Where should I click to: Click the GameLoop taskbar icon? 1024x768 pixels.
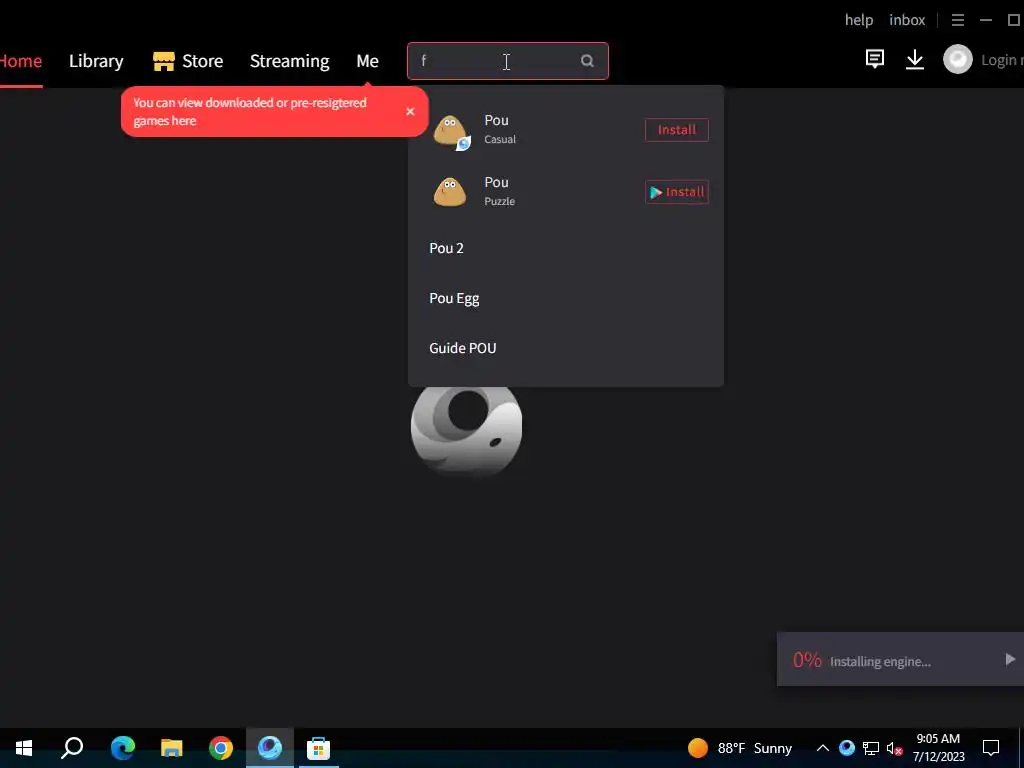pyautogui.click(x=270, y=748)
